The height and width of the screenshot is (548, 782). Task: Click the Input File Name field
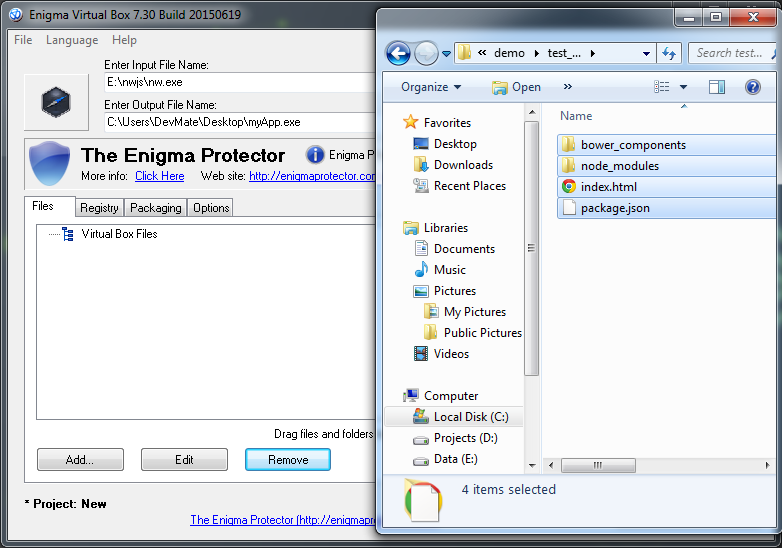[x=239, y=82]
